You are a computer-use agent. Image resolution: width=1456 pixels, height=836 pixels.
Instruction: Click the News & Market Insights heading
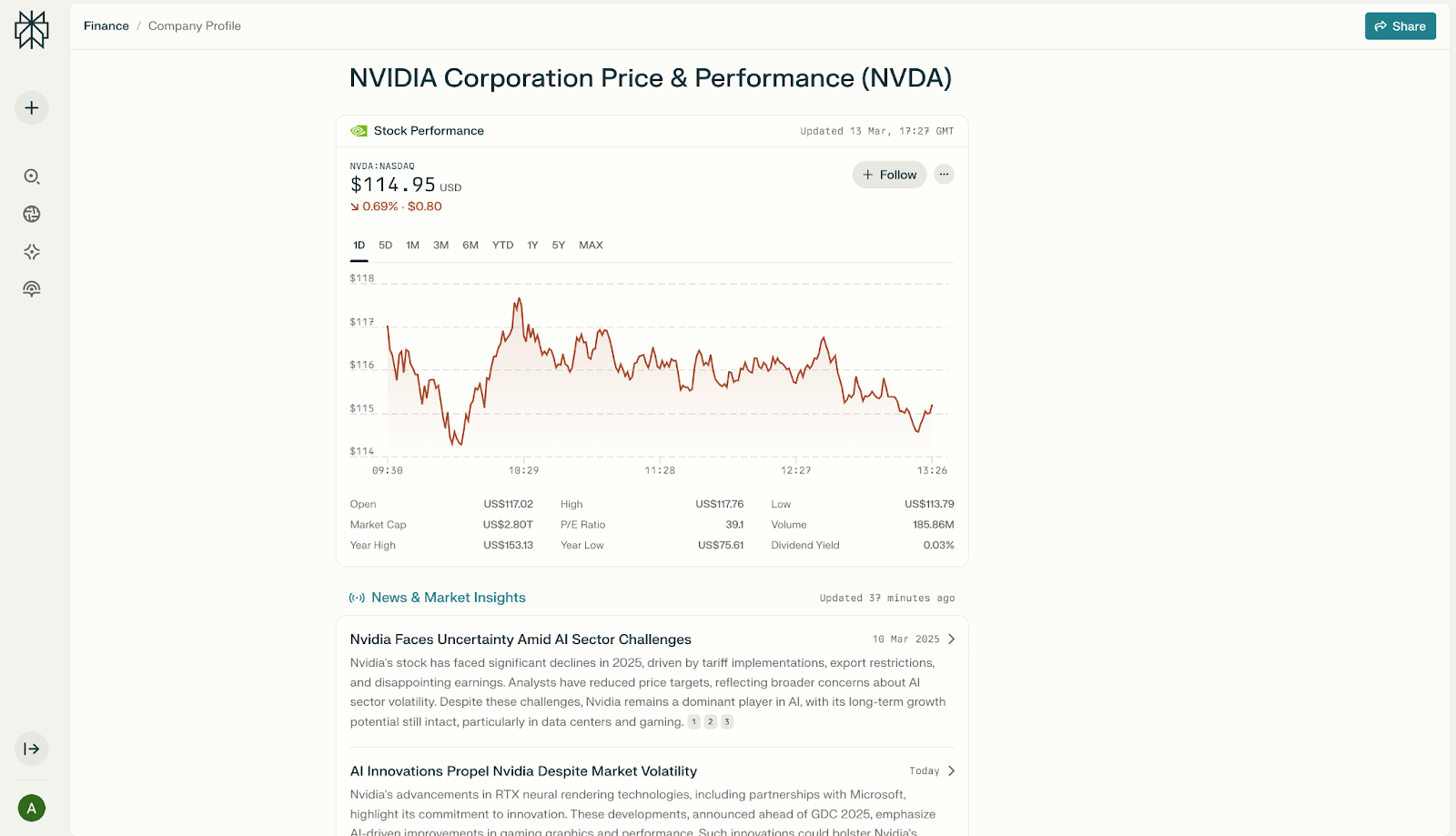(448, 598)
